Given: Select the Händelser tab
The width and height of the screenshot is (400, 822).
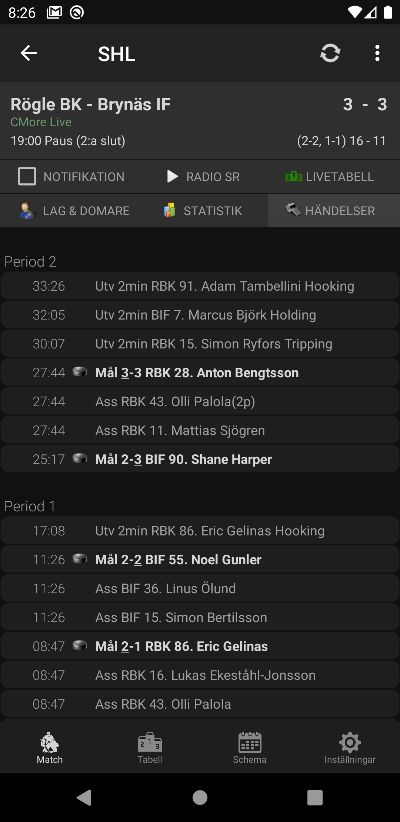Looking at the screenshot, I should (x=334, y=211).
